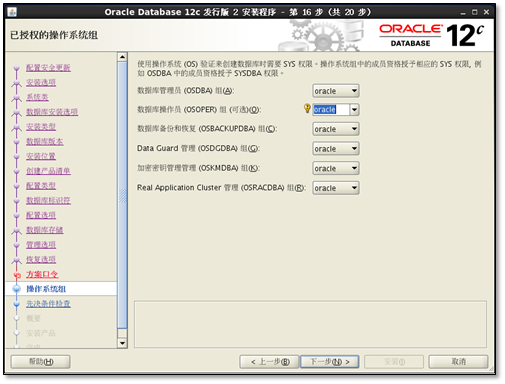Go to the 安装位置 step

41,156
